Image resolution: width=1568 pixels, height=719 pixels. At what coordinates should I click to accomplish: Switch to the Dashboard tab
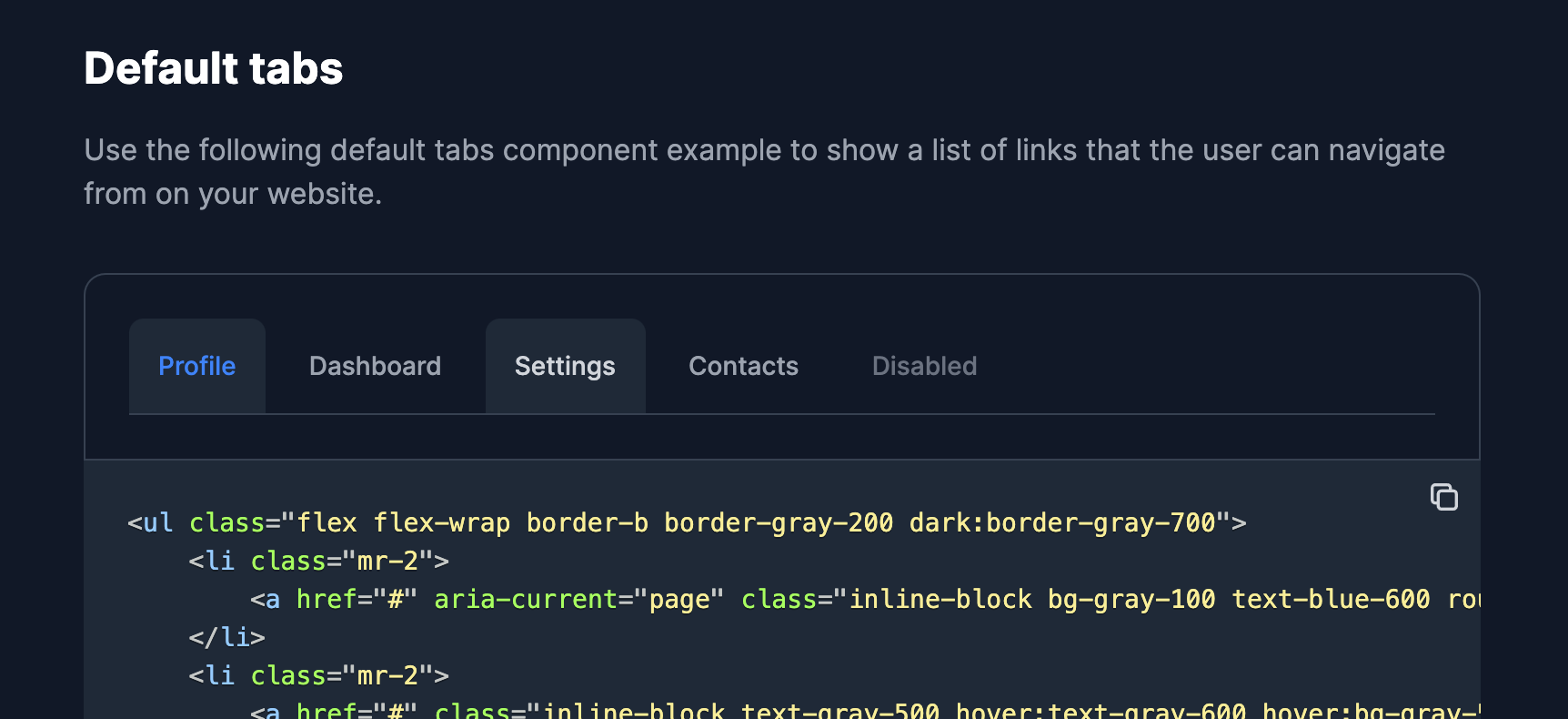[x=375, y=366]
